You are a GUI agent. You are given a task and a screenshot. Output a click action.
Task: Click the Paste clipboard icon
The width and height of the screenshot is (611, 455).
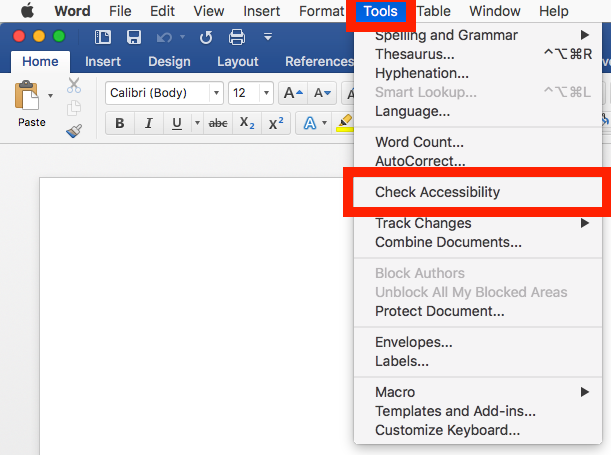coord(26,95)
